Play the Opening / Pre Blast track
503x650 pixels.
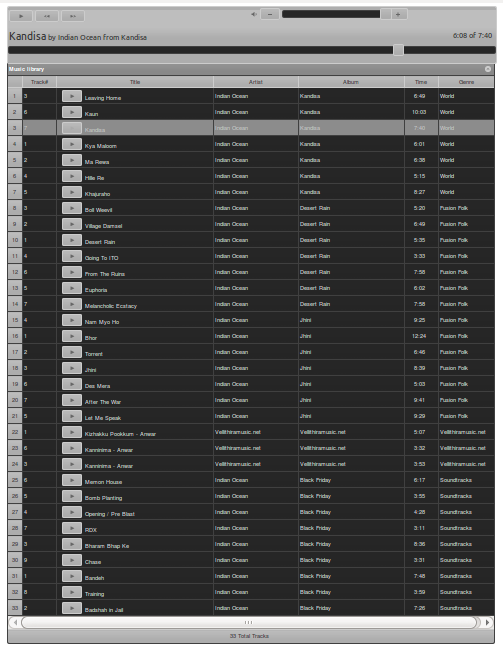(72, 512)
